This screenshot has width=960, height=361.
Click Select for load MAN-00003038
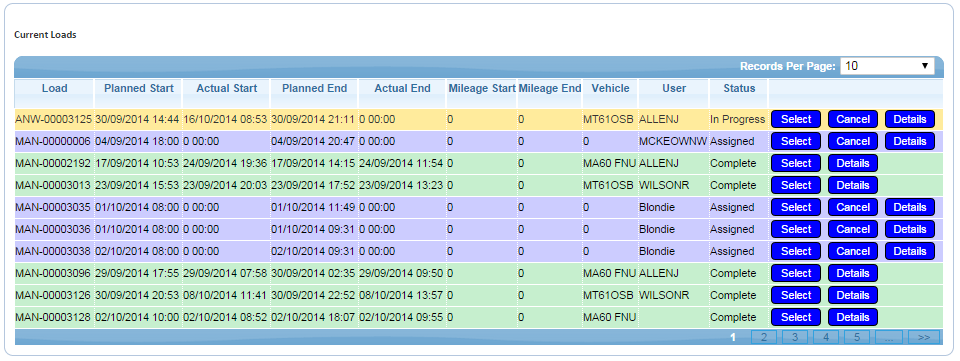[796, 251]
